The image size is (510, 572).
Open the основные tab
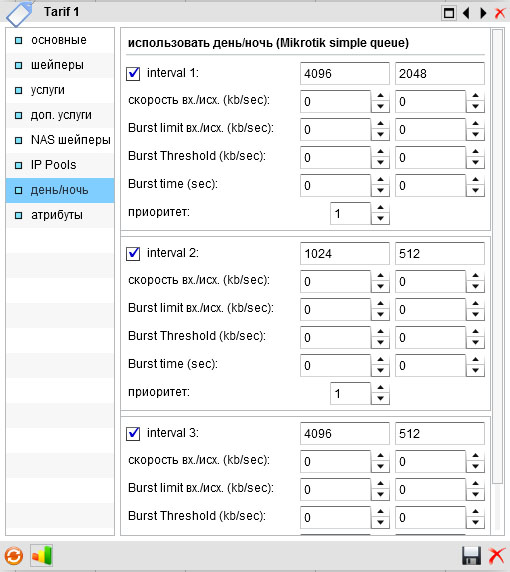click(60, 40)
